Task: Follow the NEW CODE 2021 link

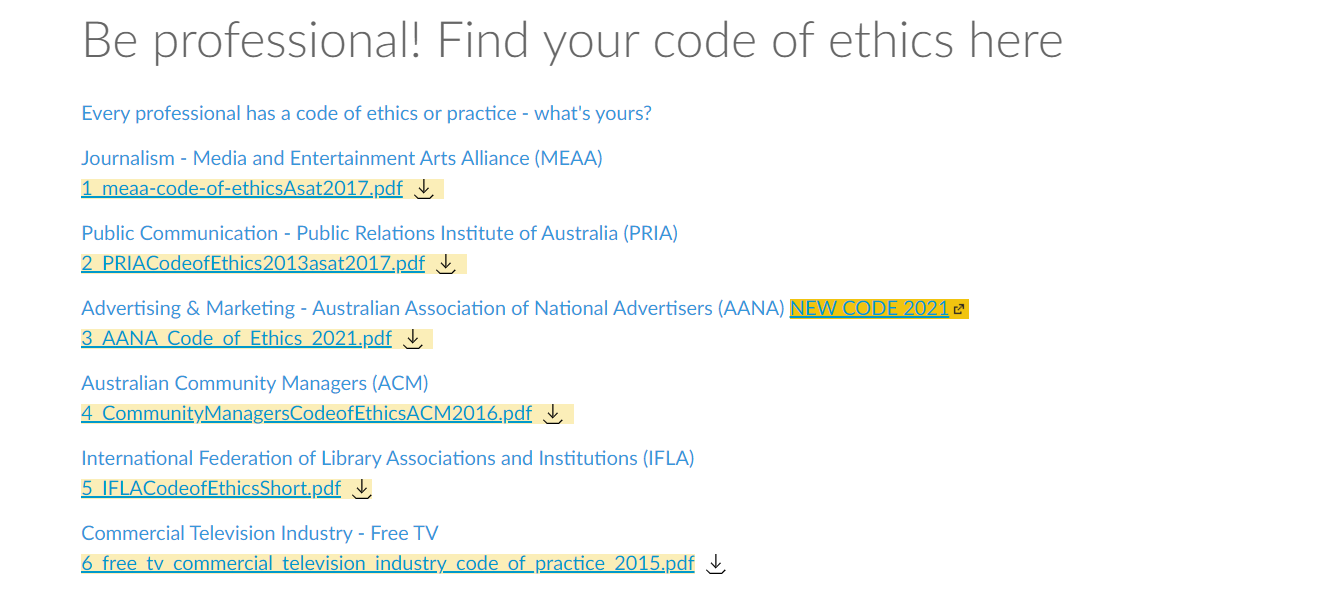Action: click(869, 308)
